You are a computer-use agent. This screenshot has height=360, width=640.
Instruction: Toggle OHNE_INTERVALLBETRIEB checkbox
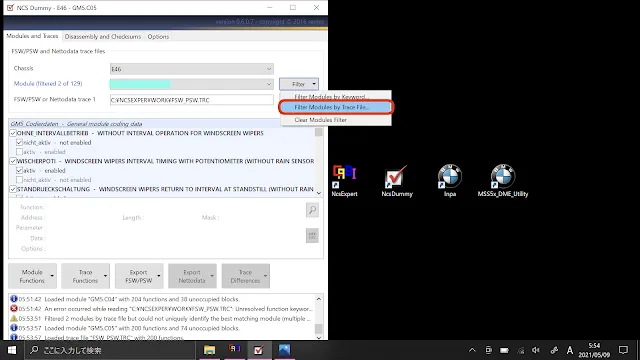[x=13, y=133]
